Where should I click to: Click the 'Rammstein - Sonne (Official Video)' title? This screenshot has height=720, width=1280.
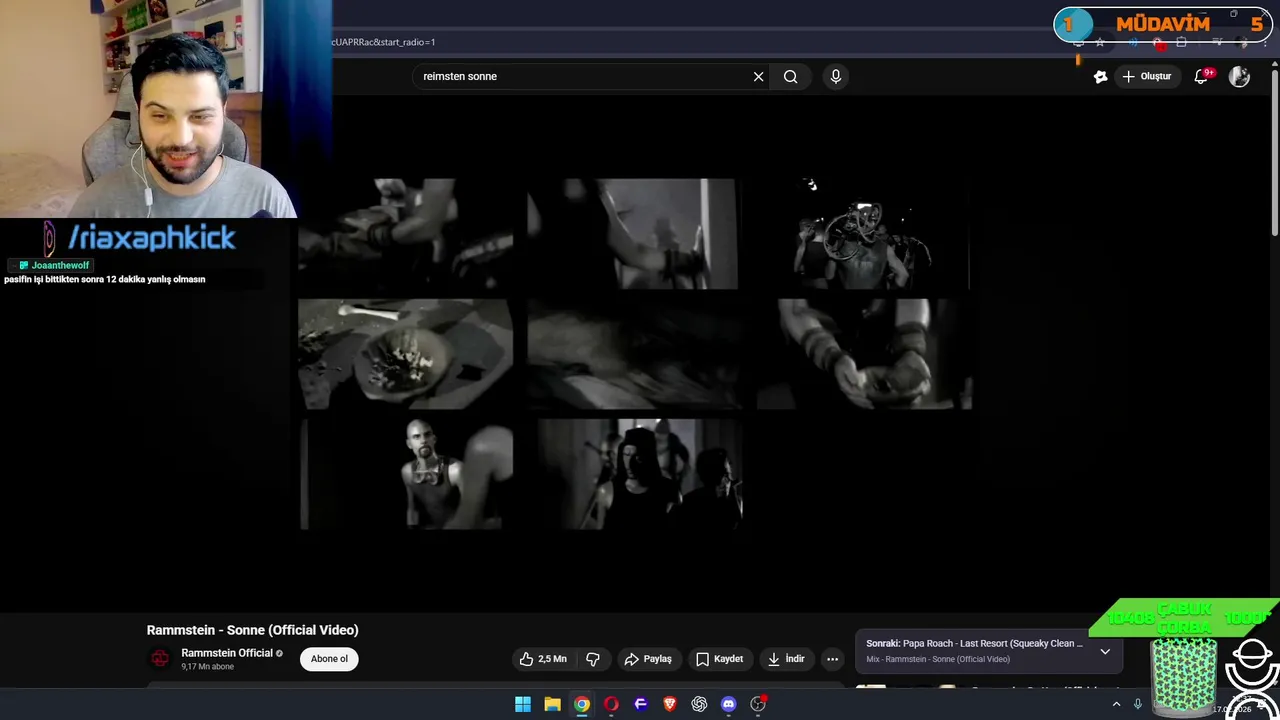252,630
